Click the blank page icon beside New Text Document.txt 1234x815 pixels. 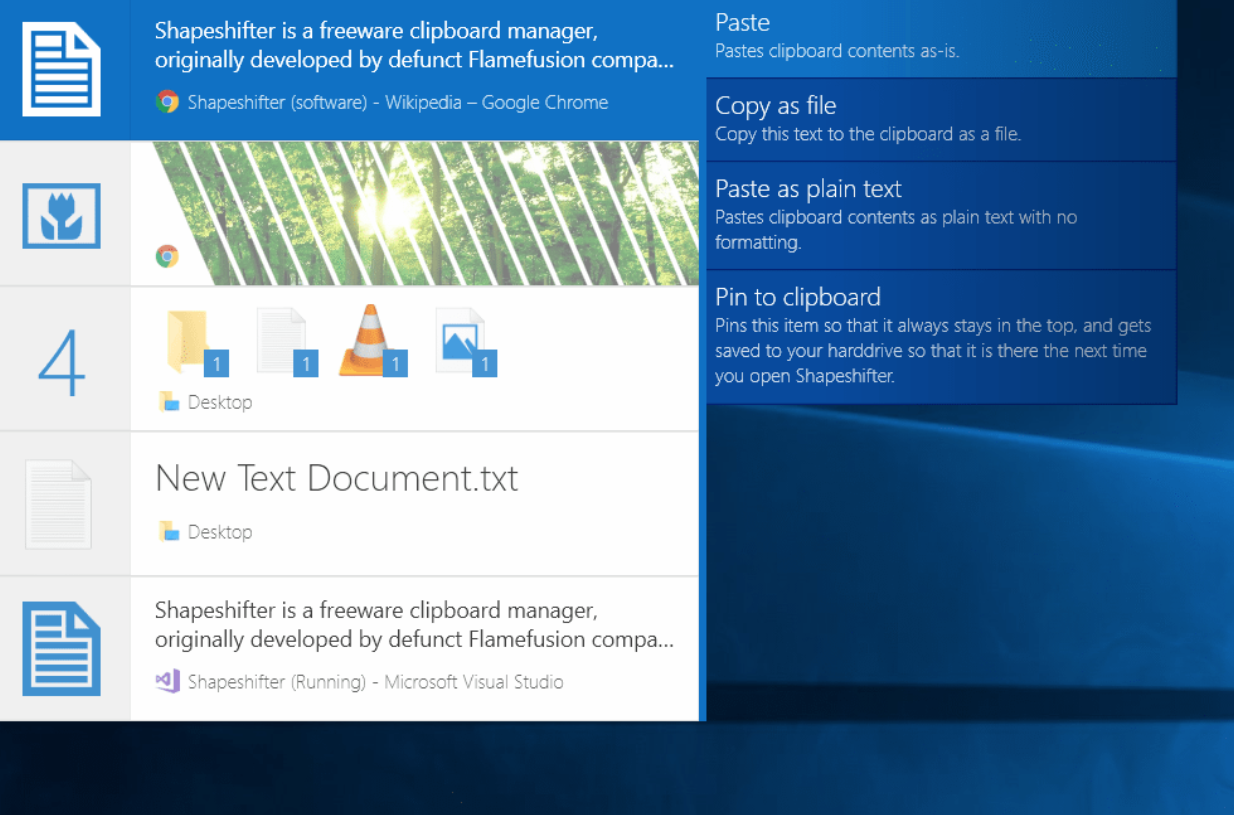(x=59, y=504)
